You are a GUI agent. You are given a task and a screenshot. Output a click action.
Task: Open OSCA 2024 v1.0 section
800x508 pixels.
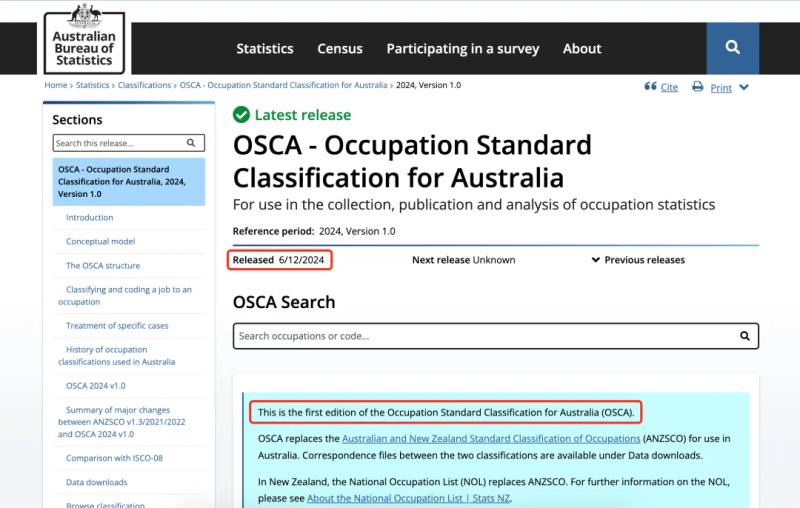pos(95,386)
